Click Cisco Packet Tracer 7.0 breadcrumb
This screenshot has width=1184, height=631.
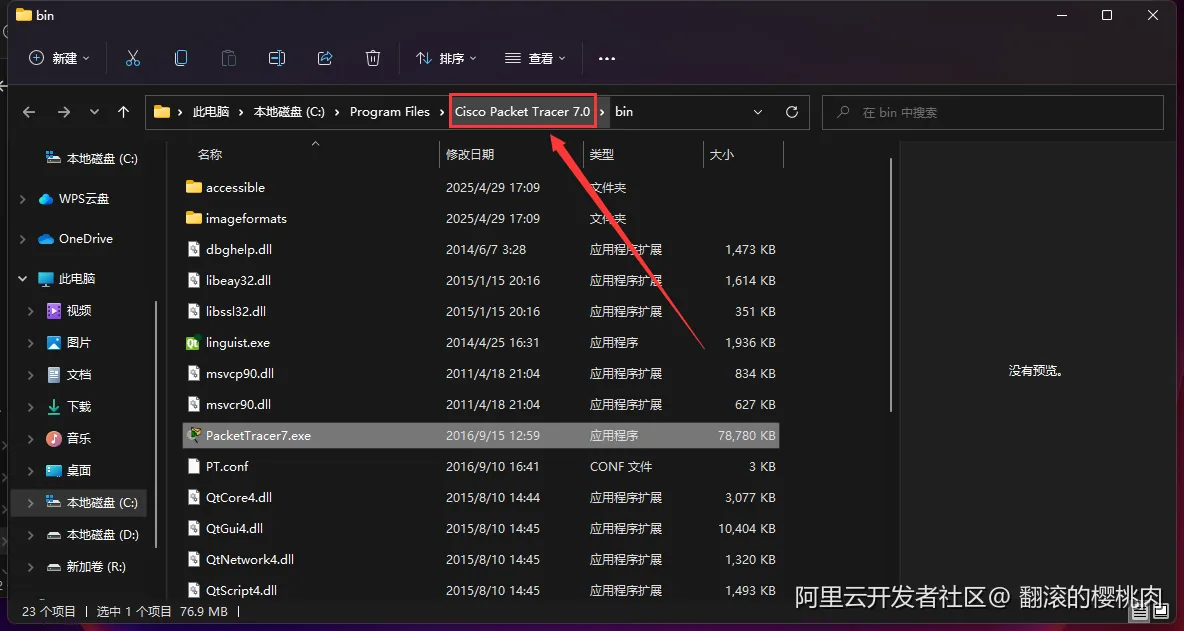click(x=523, y=112)
